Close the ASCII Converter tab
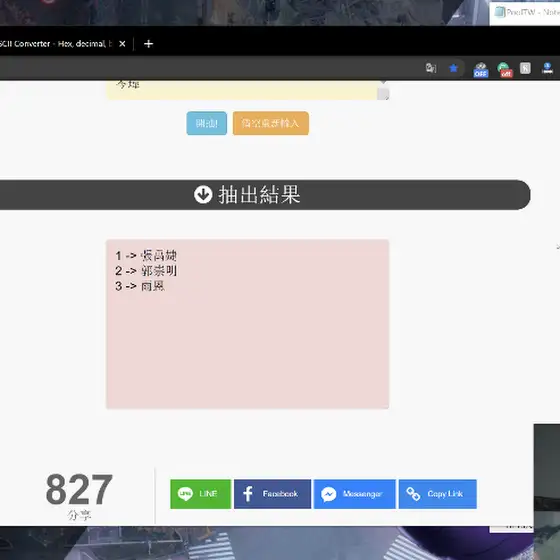The width and height of the screenshot is (560, 560). (122, 44)
